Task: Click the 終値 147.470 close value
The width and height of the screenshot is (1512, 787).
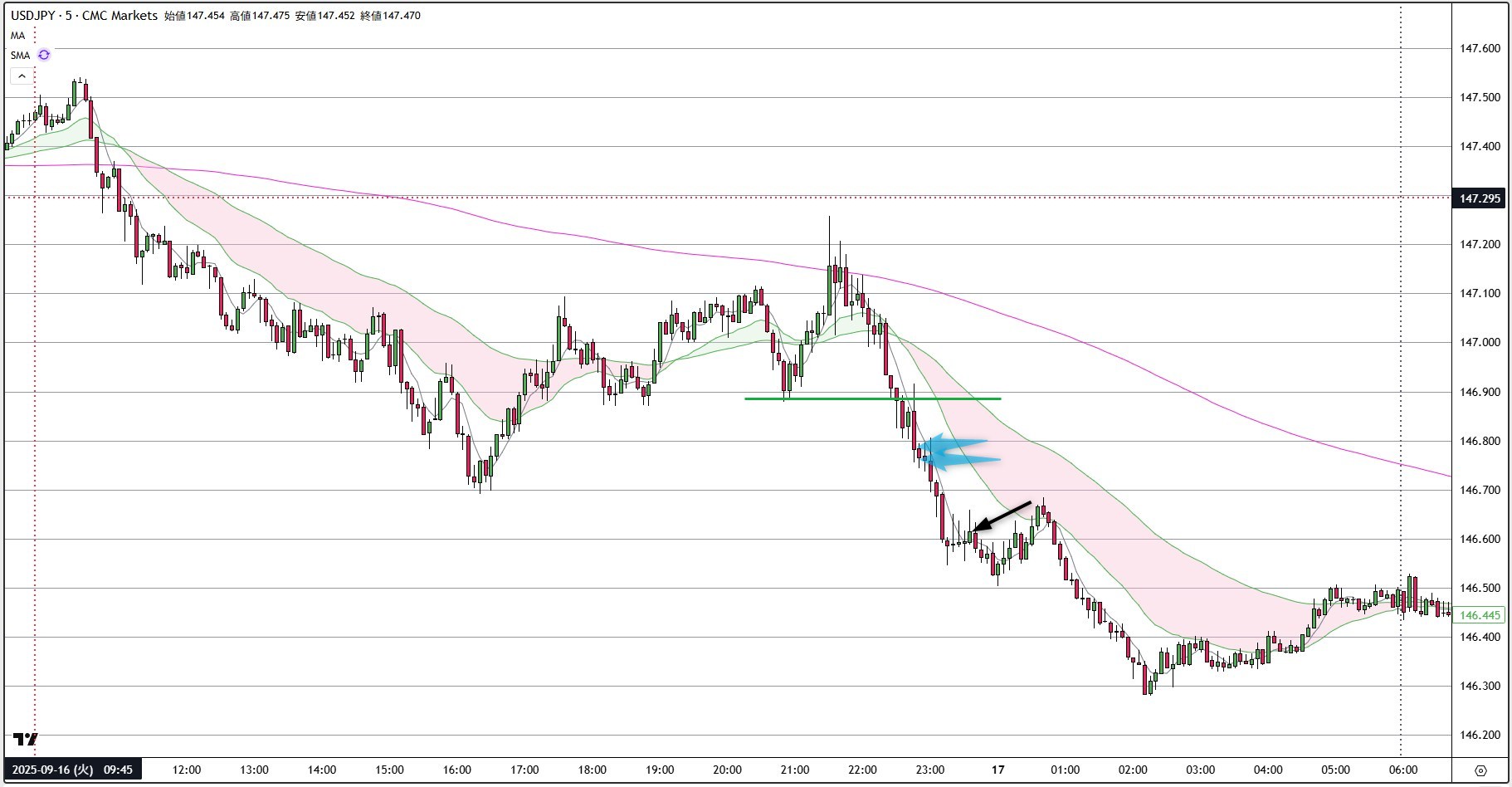Action: click(x=390, y=15)
